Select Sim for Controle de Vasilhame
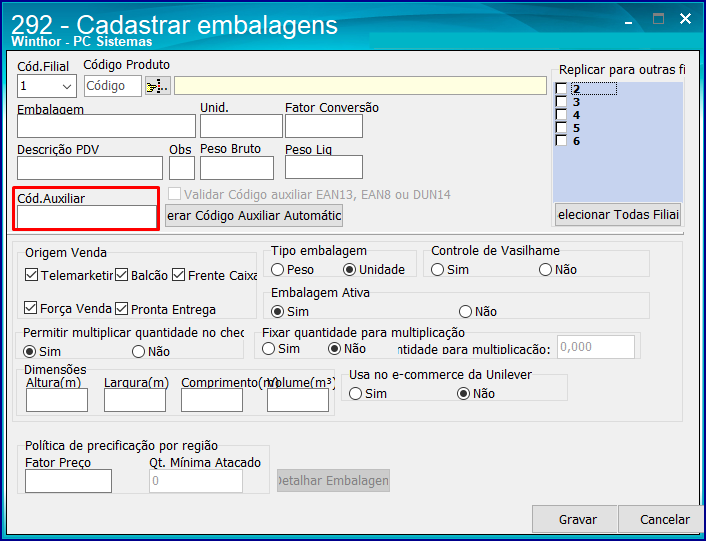 tap(438, 270)
